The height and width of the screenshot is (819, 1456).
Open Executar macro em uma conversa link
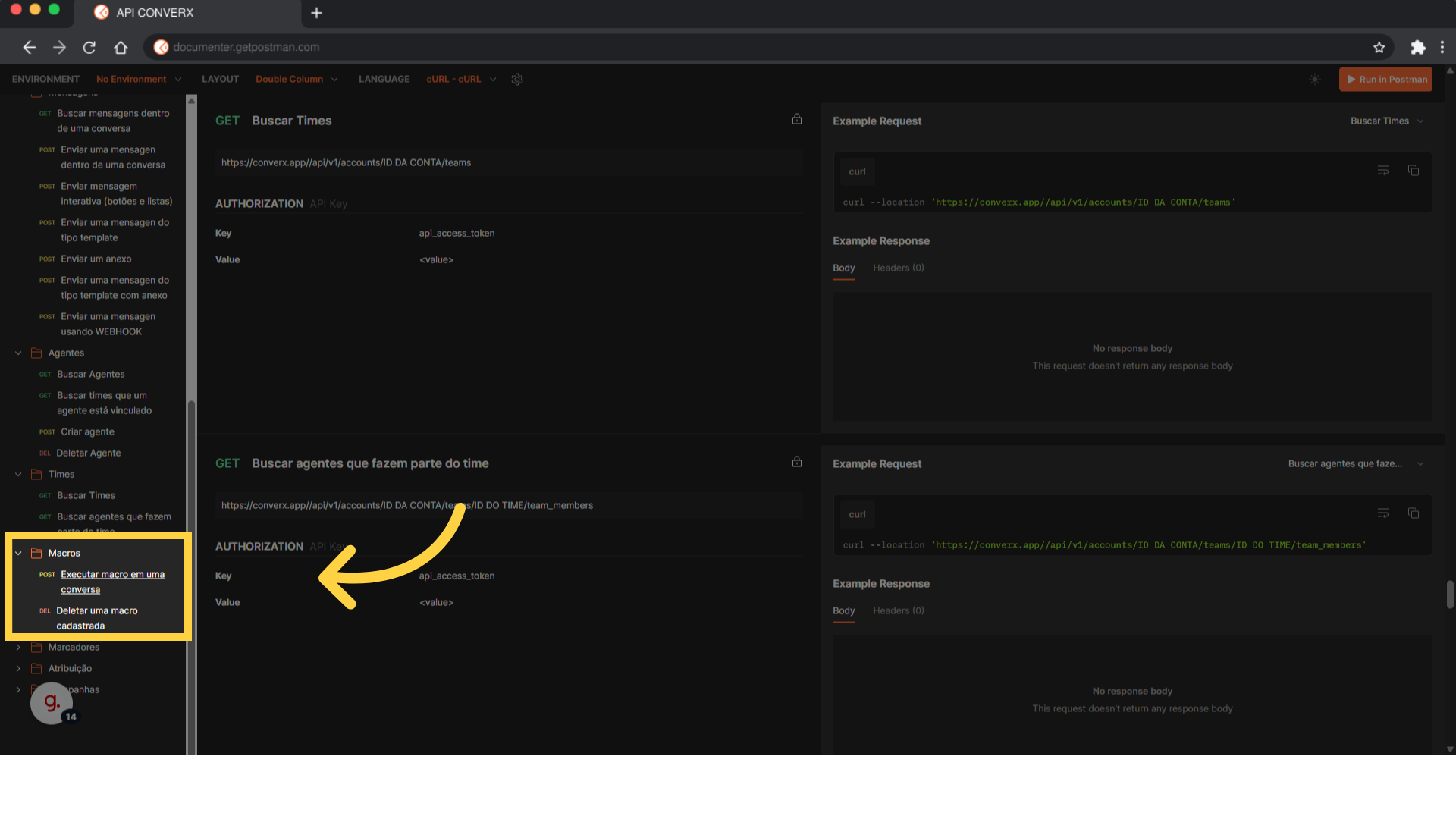coord(112,582)
